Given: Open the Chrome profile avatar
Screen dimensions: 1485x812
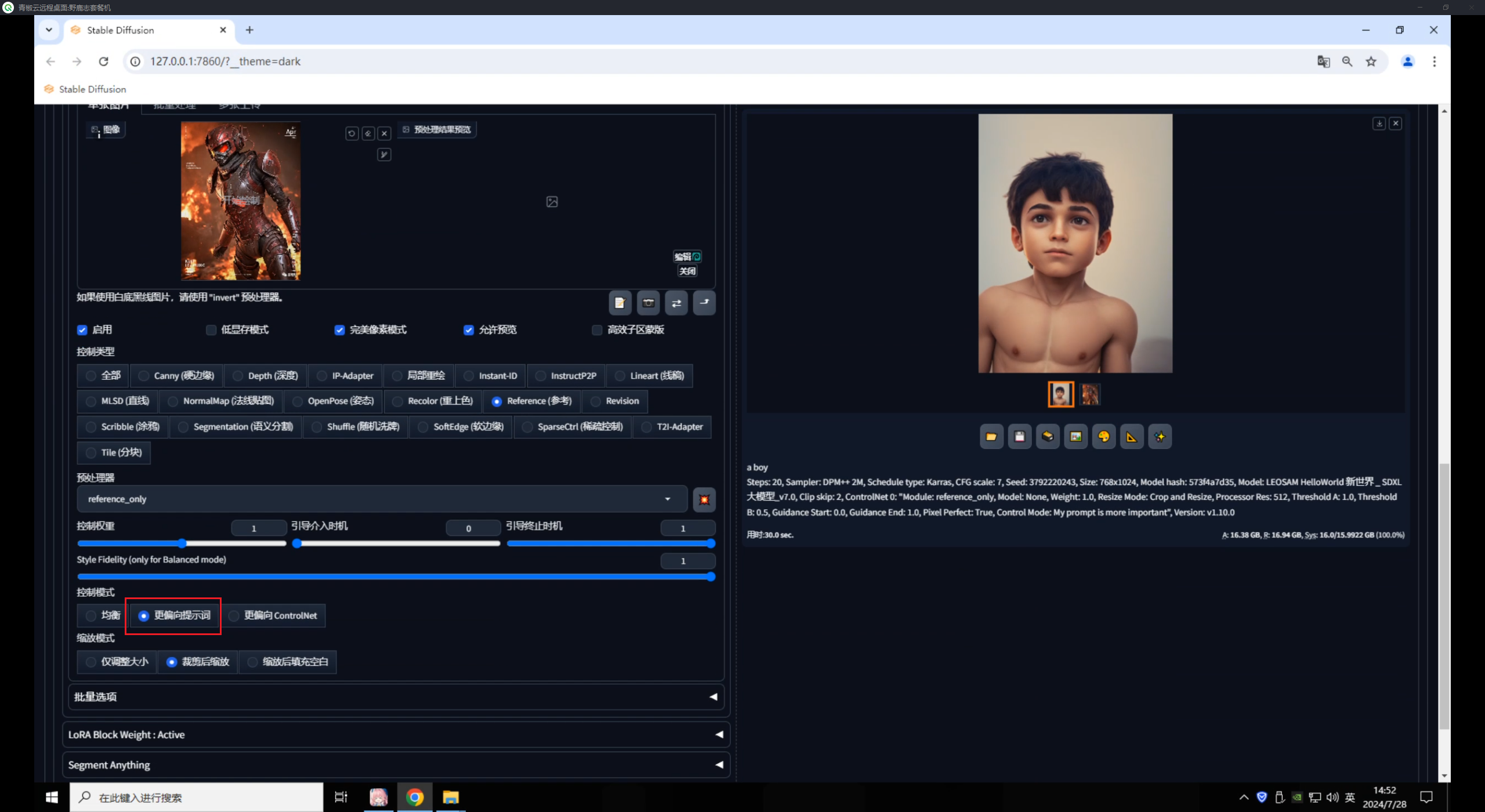Looking at the screenshot, I should (x=1408, y=61).
